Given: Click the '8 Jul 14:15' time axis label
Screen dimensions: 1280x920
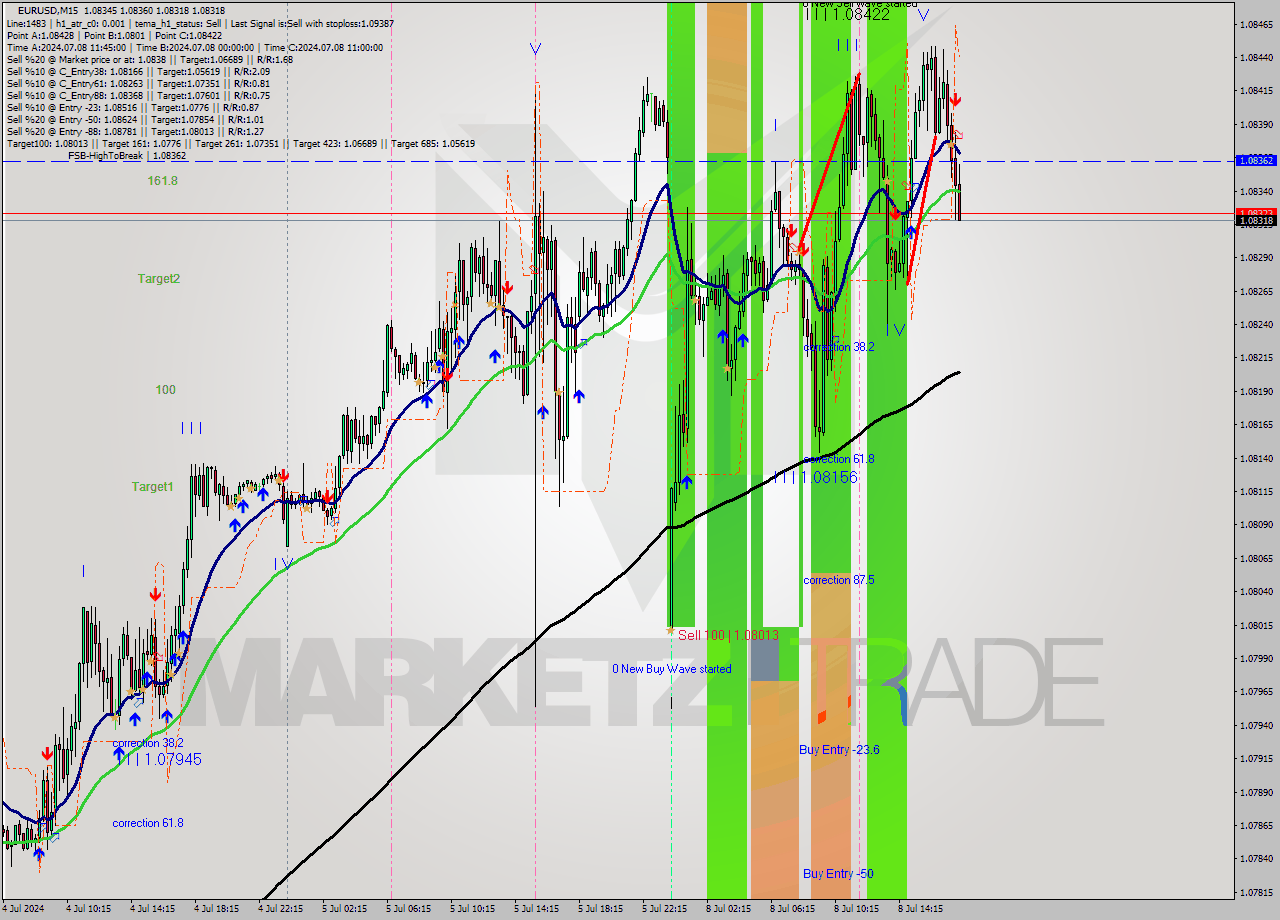Looking at the screenshot, I should (x=921, y=909).
